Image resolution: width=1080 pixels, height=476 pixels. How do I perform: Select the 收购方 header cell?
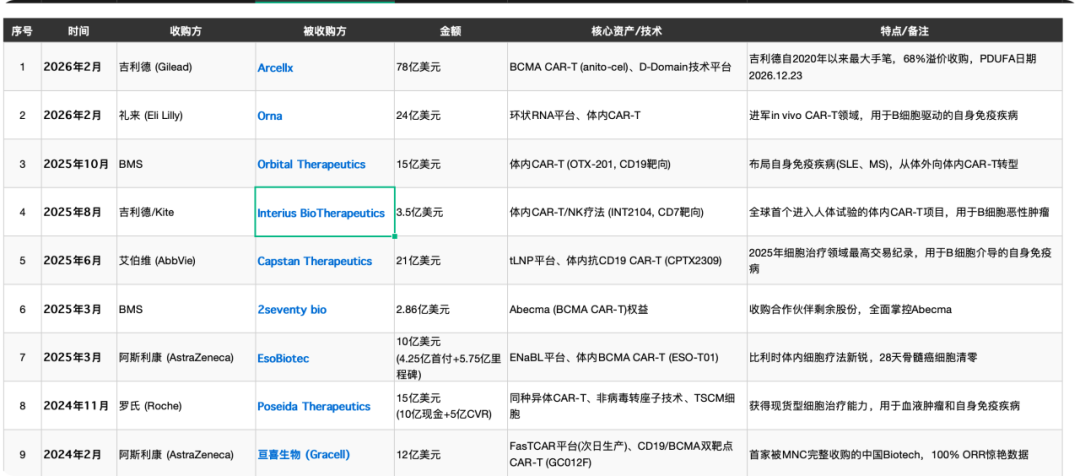click(186, 31)
